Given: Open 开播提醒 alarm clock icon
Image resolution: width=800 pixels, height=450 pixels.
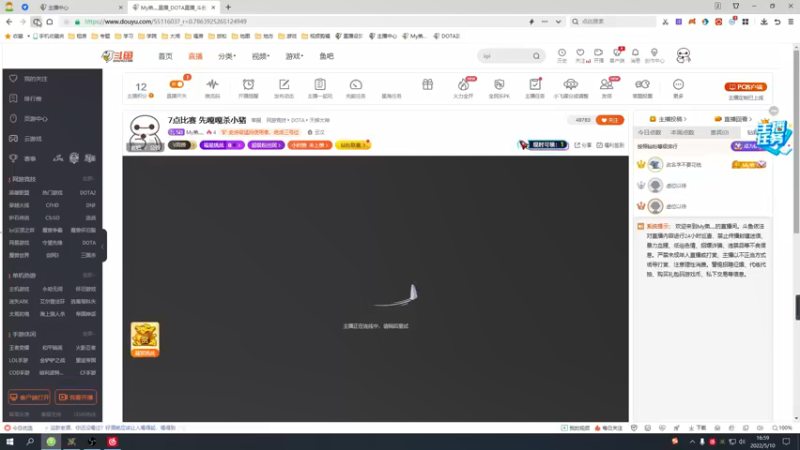Looking at the screenshot, I should click(248, 84).
